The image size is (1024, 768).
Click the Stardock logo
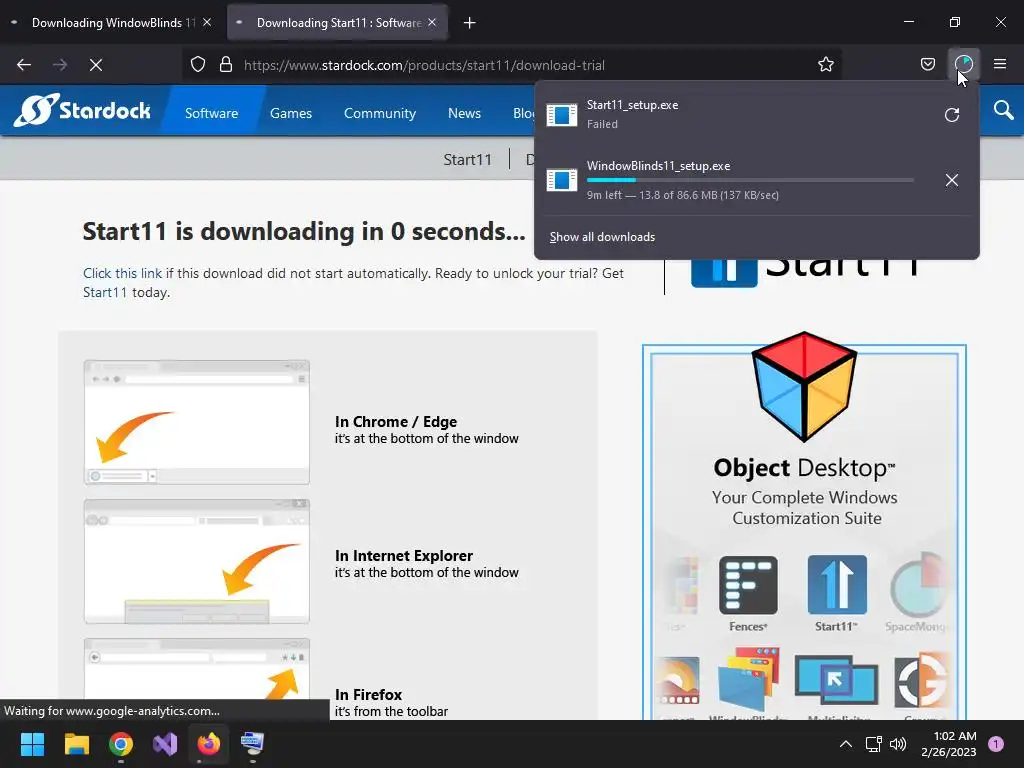coord(82,110)
